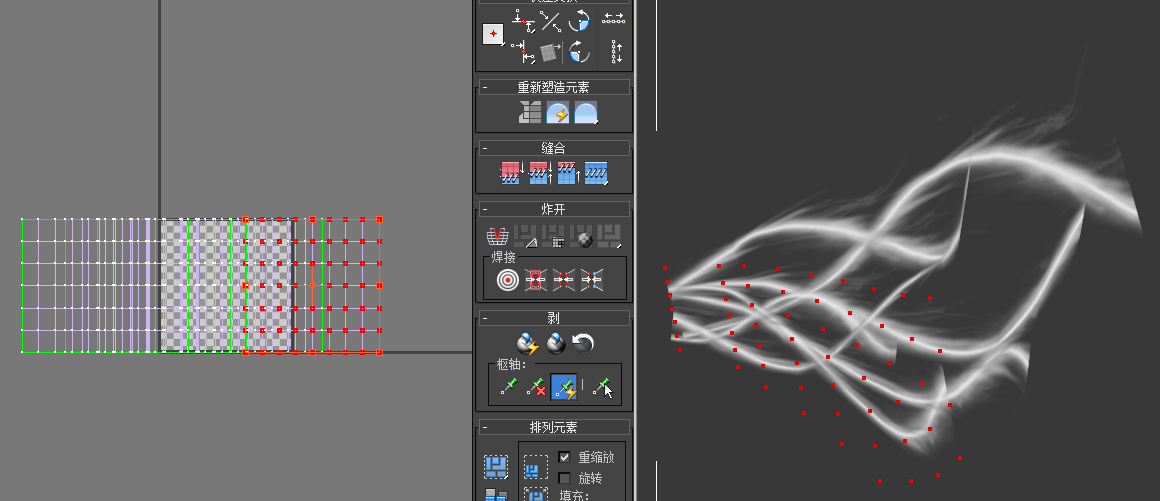Rotate selection 90 degrees counter-clockwise

click(579, 21)
